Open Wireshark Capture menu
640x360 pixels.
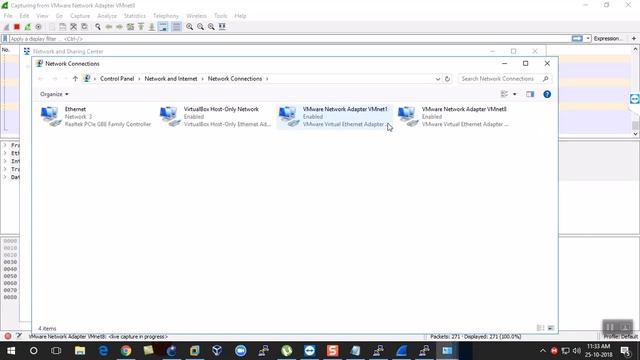(x=80, y=16)
